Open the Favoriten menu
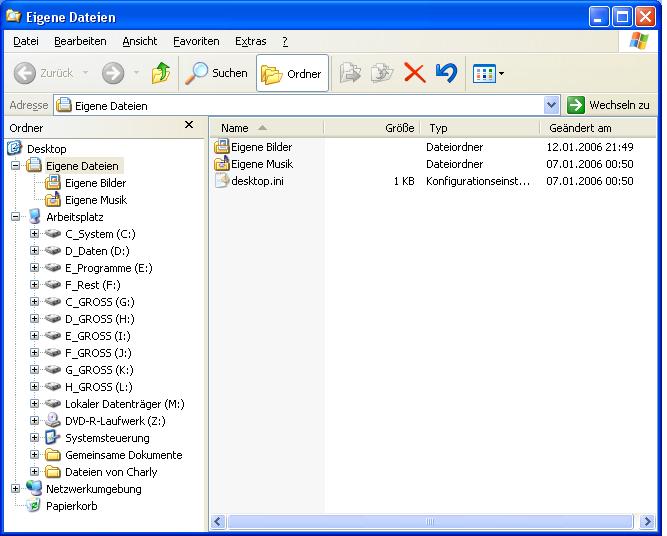The image size is (667, 536). (196, 41)
